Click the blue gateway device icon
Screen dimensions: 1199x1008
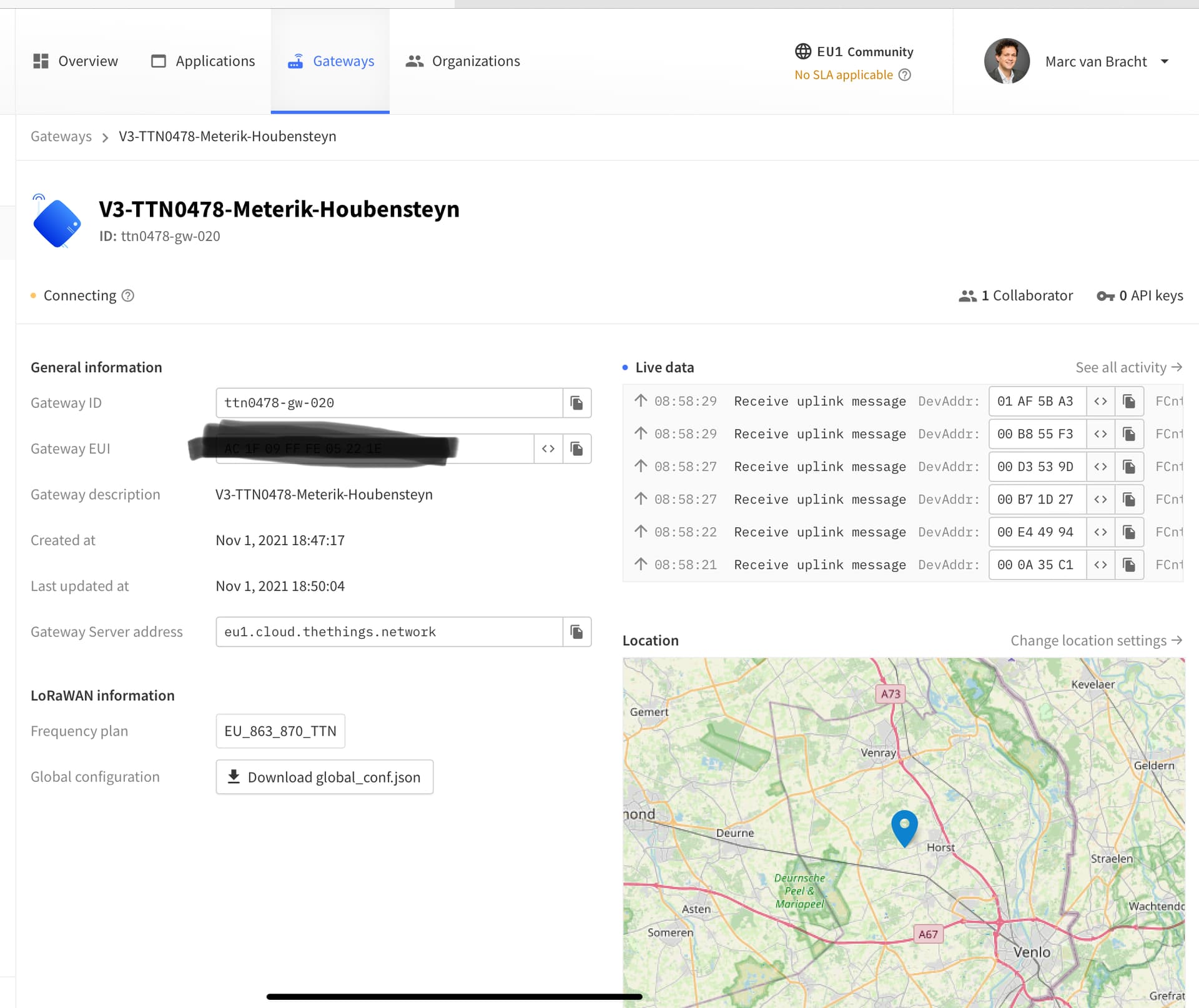tap(57, 222)
